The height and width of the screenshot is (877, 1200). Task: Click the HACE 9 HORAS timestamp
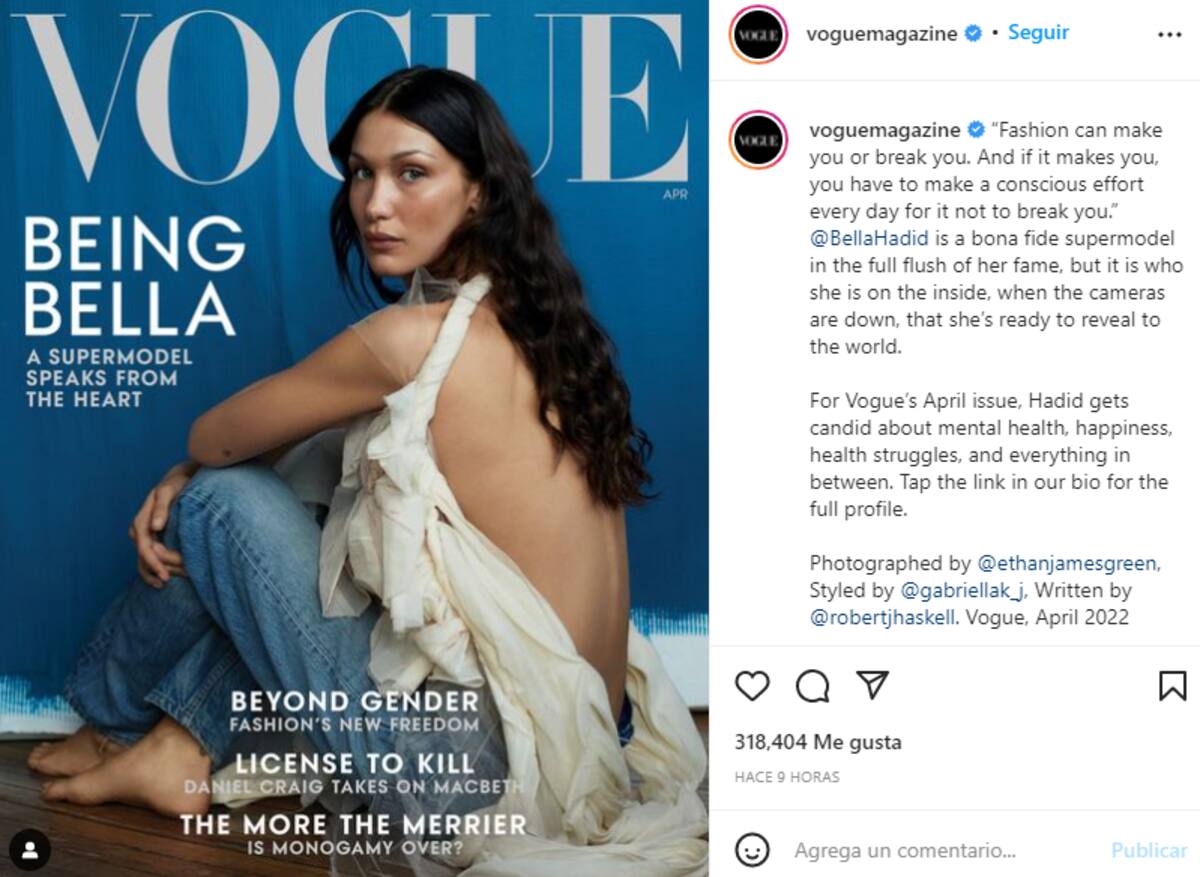(787, 776)
